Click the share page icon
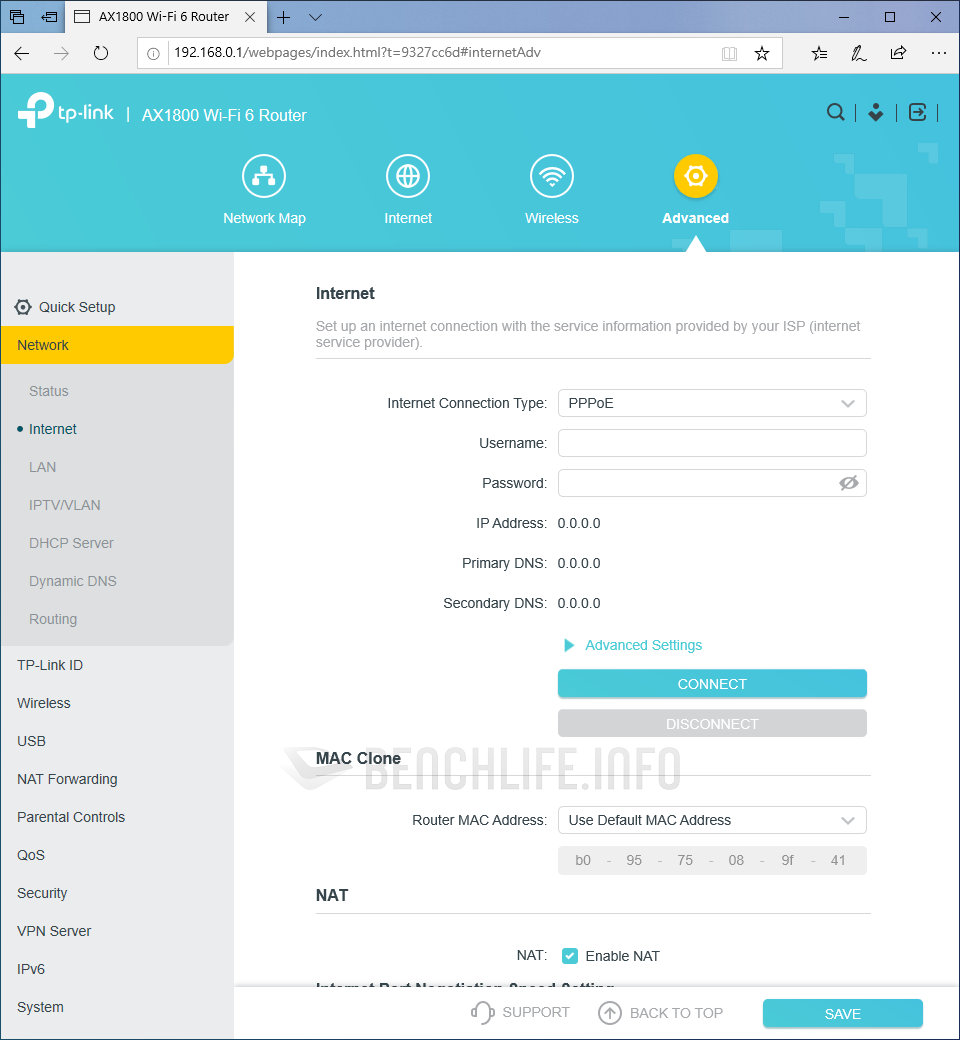Viewport: 960px width, 1040px height. tap(898, 53)
